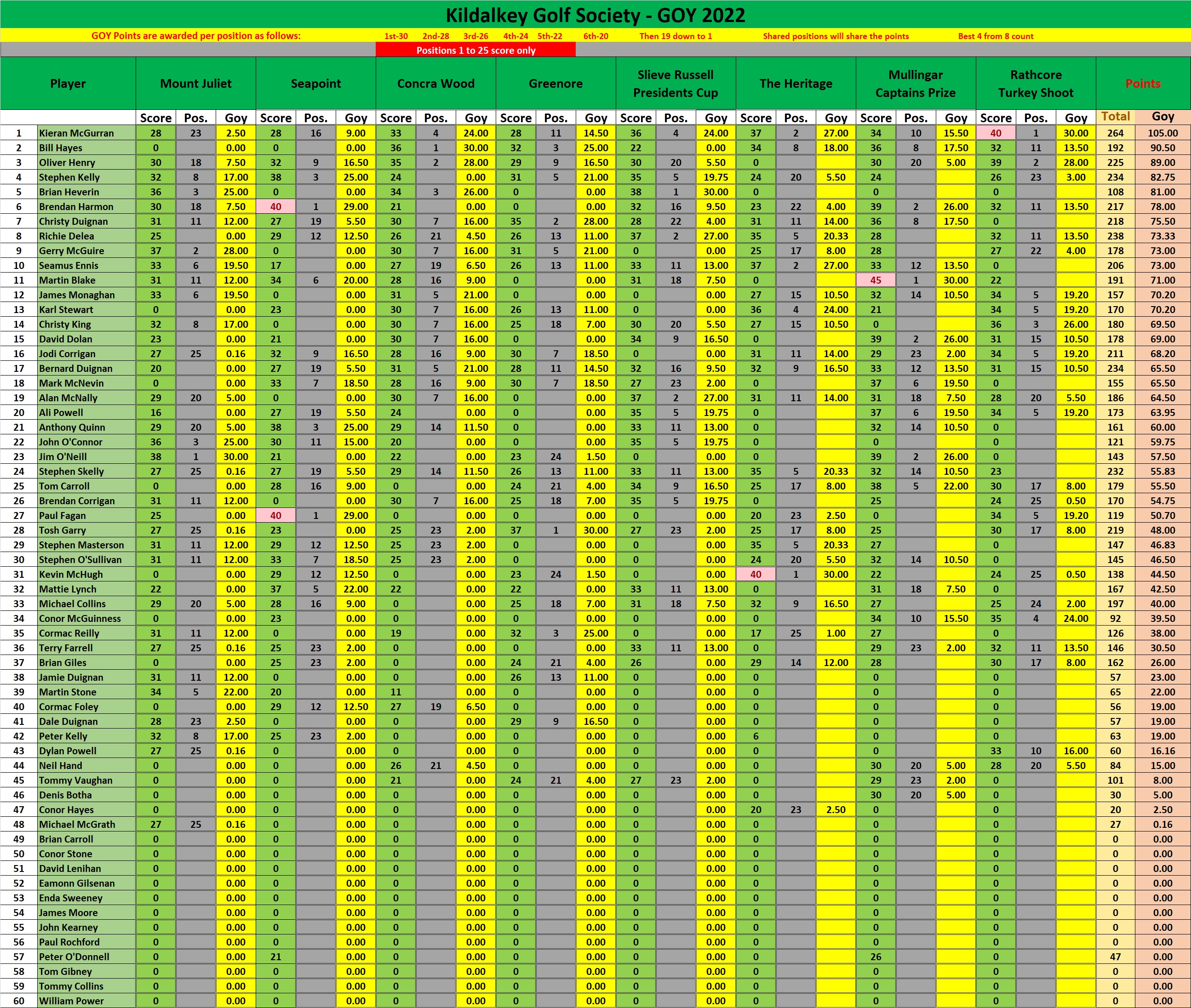Image resolution: width=1191 pixels, height=1008 pixels.
Task: Click Terry Farrell's Goy total 30.50
Action: tap(1163, 648)
